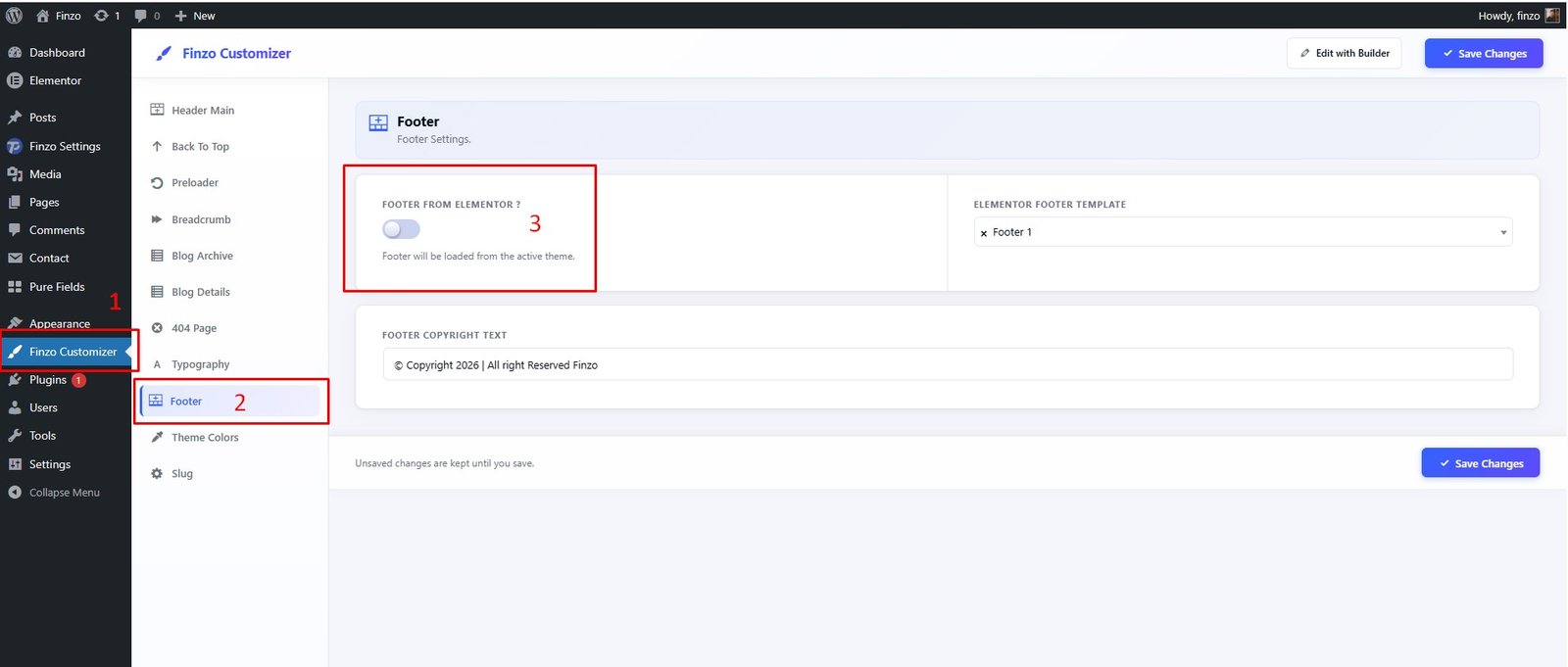Open Theme Colors section
This screenshot has width=1568, height=667.
point(230,438)
